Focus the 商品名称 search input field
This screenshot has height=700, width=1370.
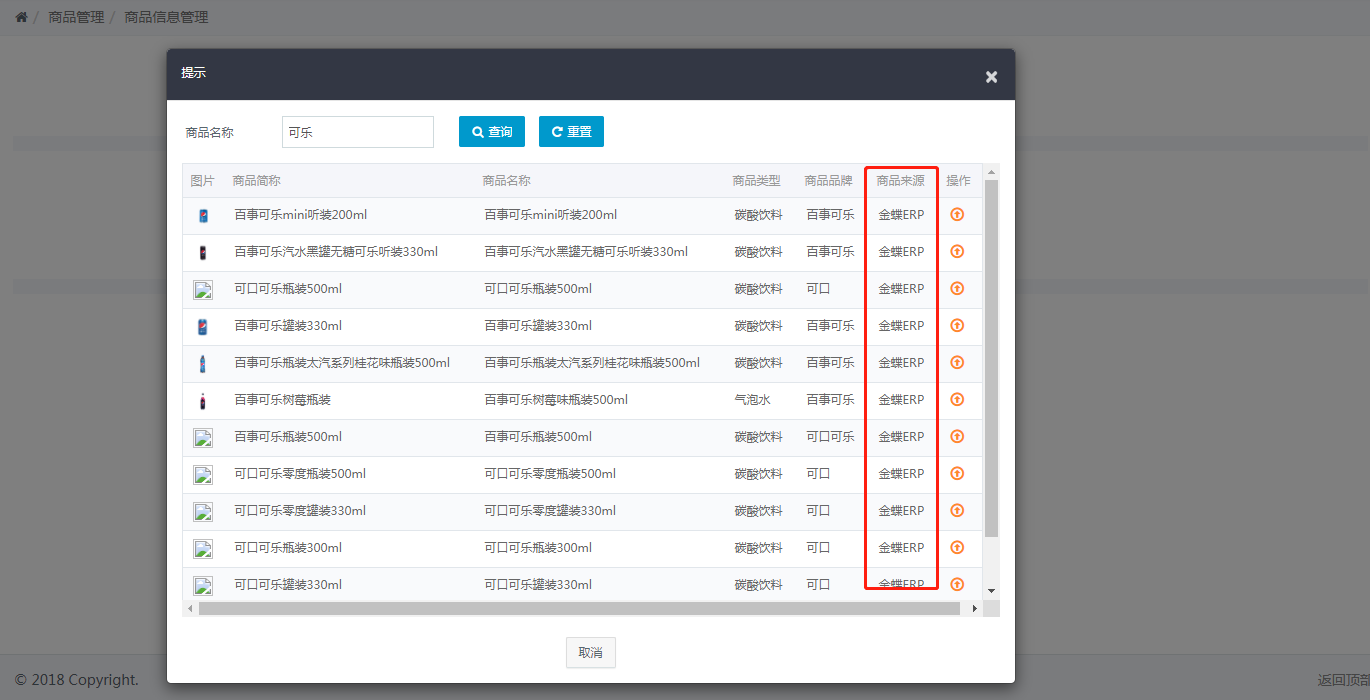point(358,132)
